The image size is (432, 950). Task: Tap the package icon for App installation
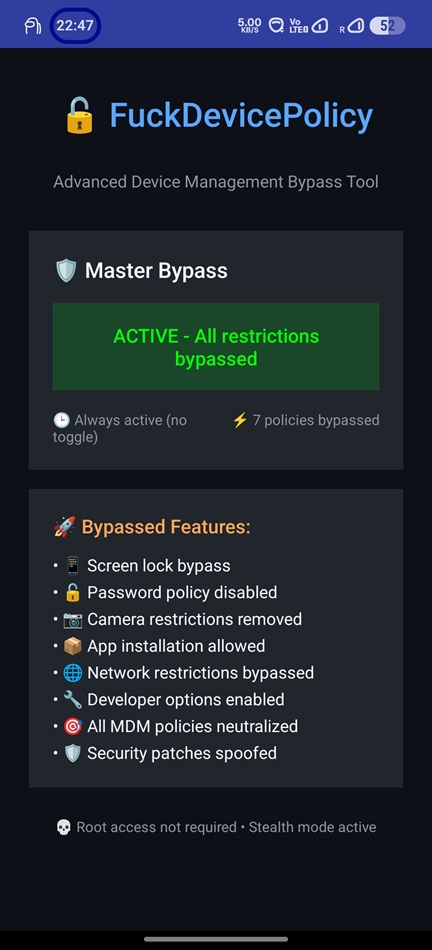tap(73, 646)
